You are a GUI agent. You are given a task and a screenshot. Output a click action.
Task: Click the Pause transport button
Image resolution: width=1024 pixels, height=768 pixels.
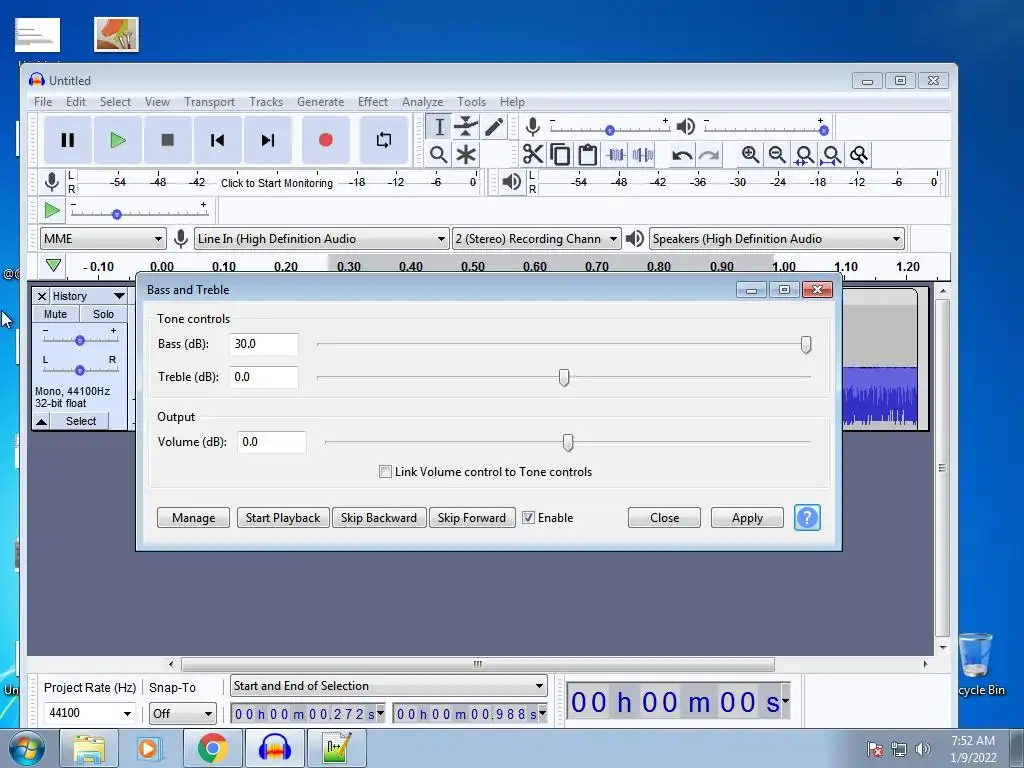[x=67, y=140]
